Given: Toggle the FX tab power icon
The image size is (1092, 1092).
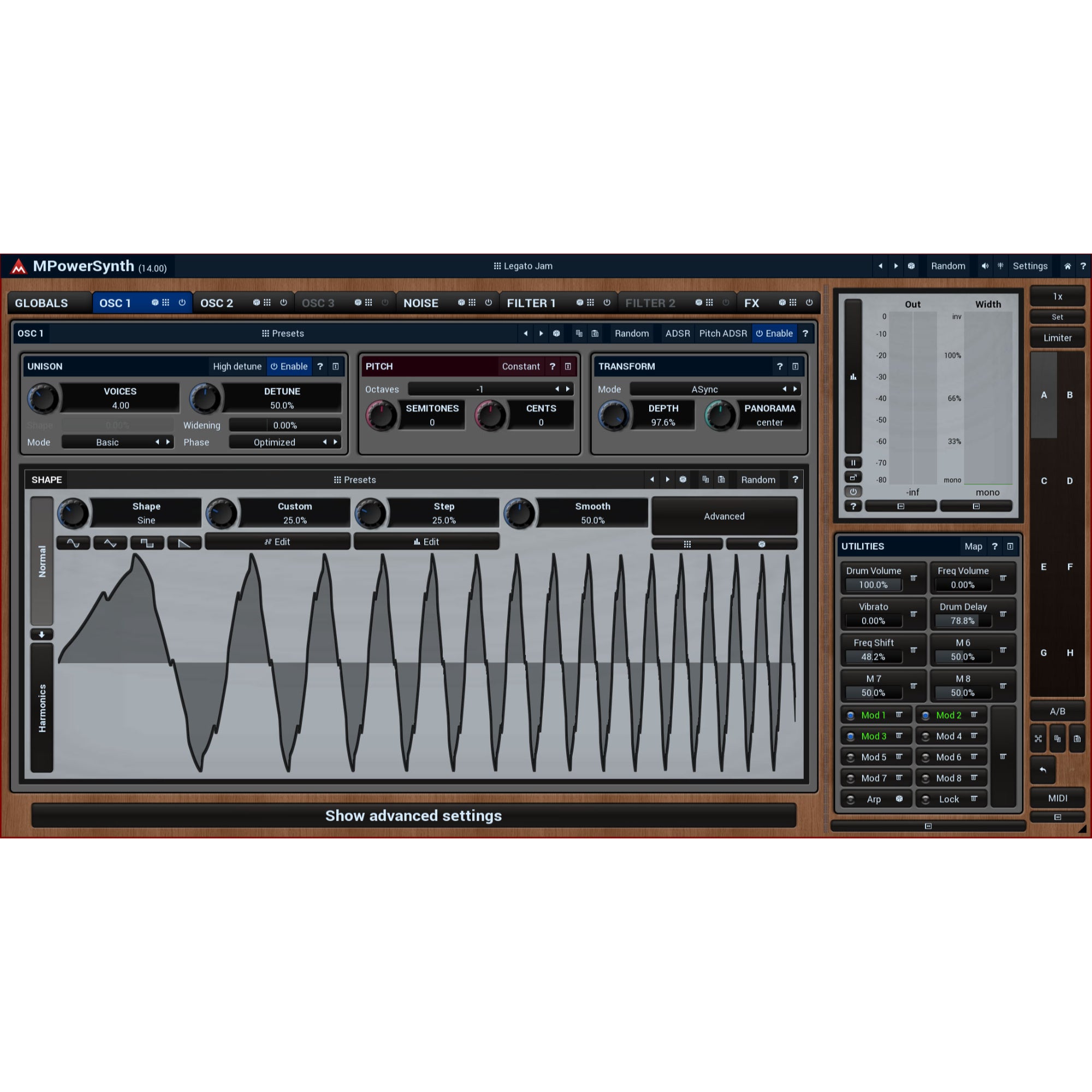Looking at the screenshot, I should pos(809,303).
